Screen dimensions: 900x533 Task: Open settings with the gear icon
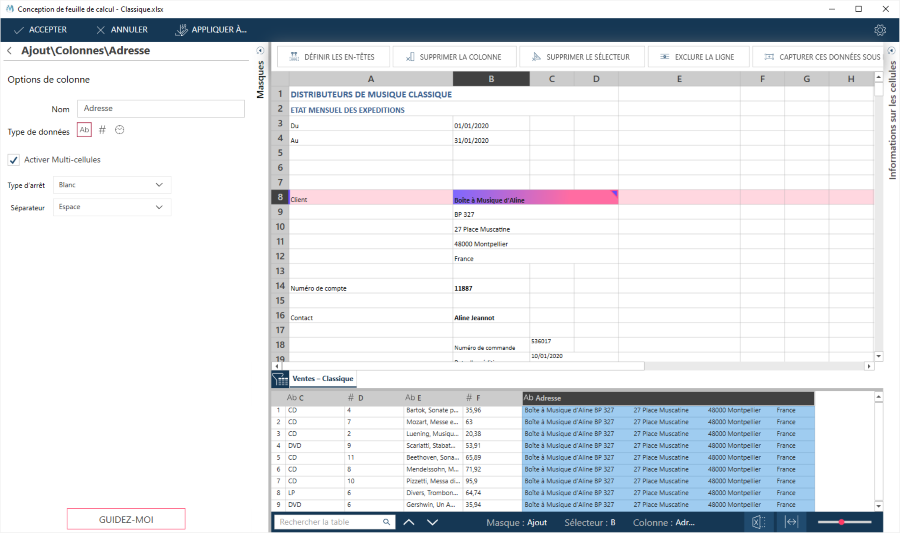click(880, 30)
